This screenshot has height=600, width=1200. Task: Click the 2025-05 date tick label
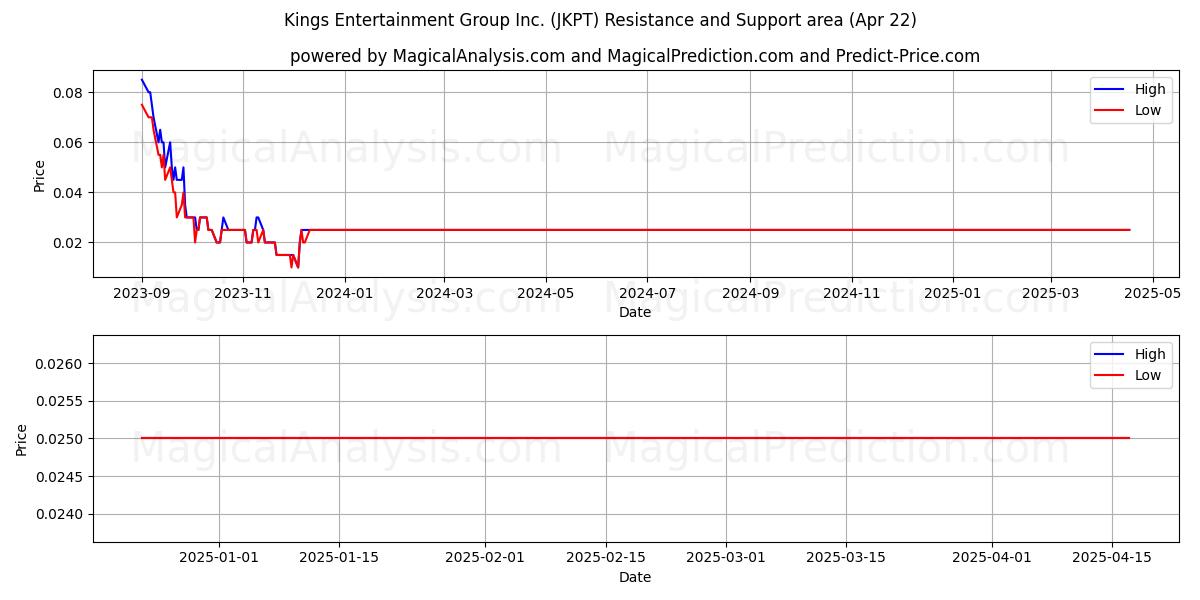click(x=1152, y=293)
